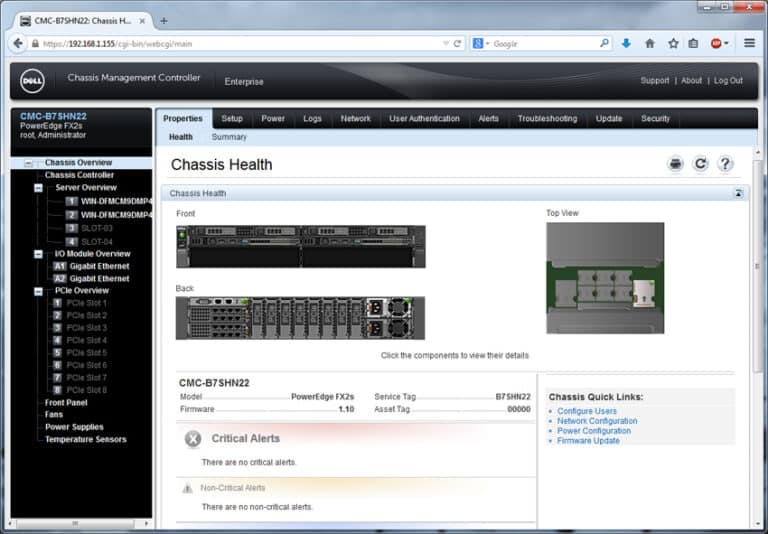Click the sidebar horizontal scrollbar
The width and height of the screenshot is (768, 534).
74,524
